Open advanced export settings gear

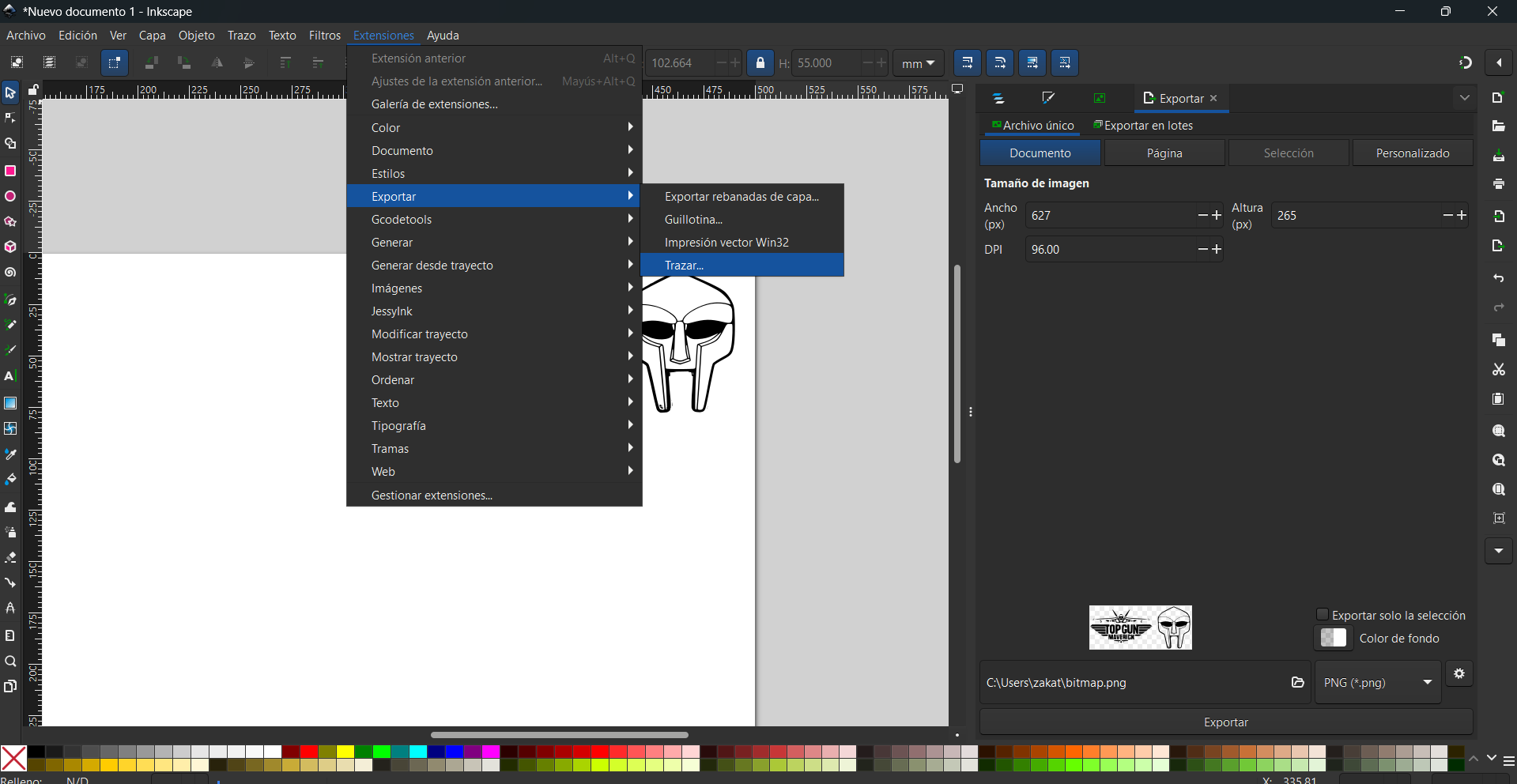click(x=1459, y=674)
